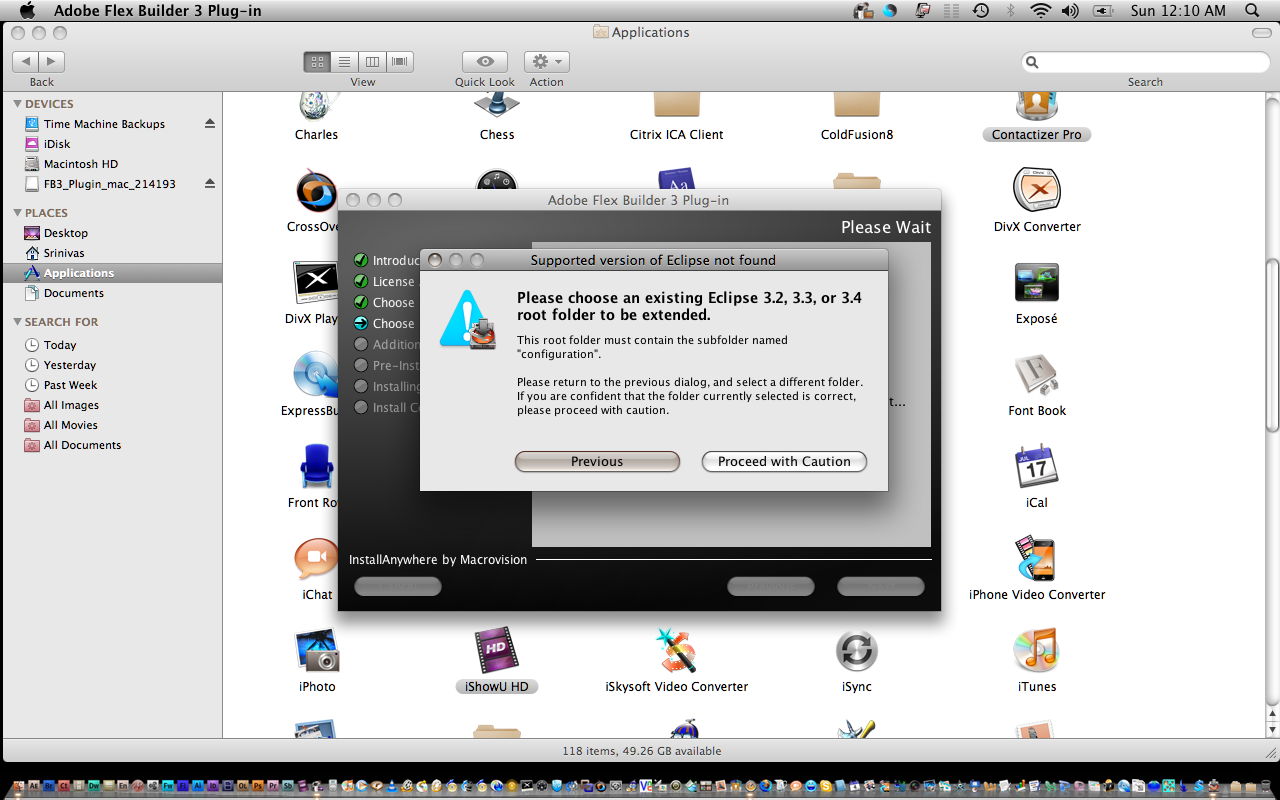Collapse the DEVICES sidebar section

click(x=17, y=104)
